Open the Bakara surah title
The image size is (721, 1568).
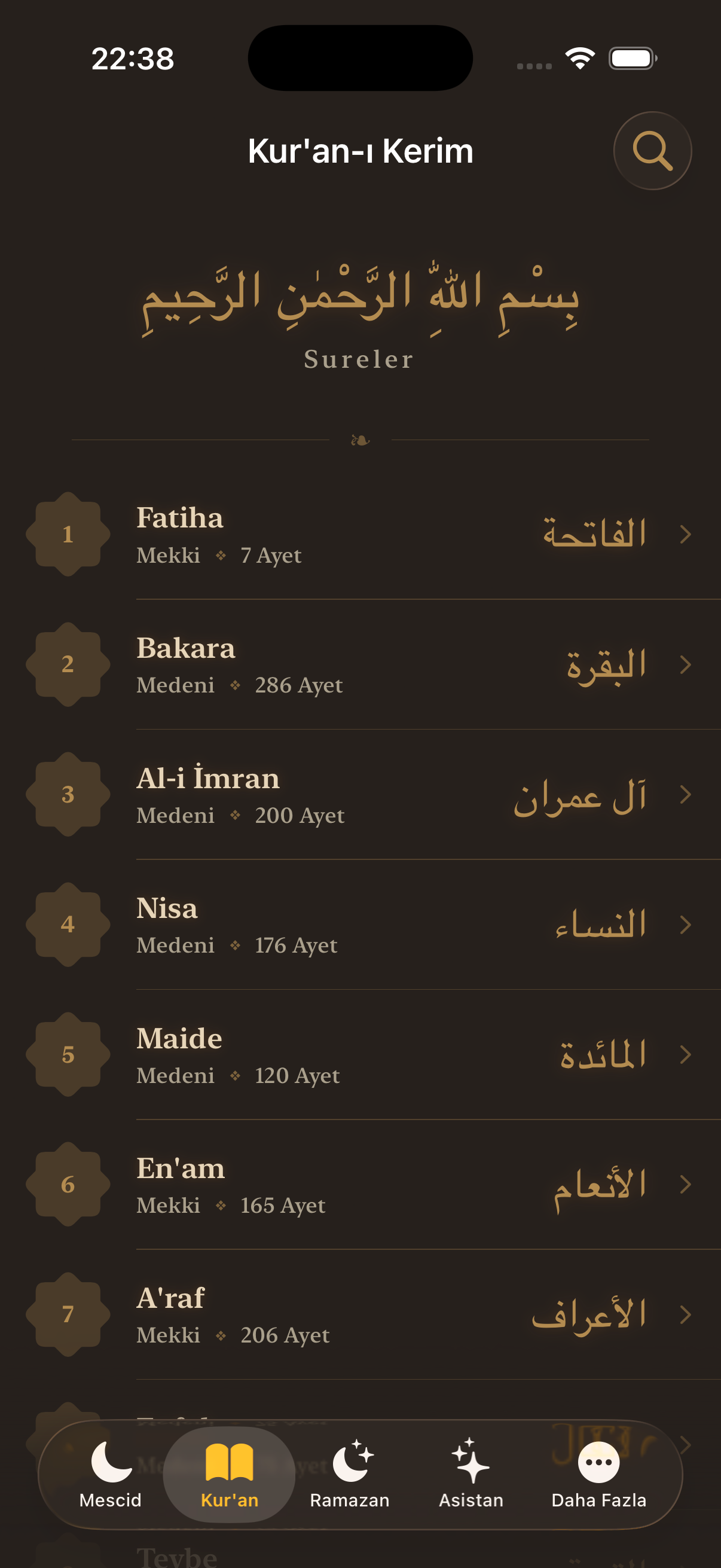click(x=185, y=648)
